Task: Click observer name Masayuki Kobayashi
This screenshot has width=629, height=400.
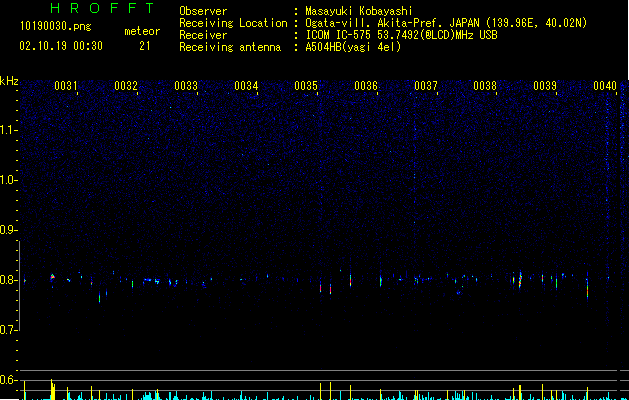Action: pos(359,11)
